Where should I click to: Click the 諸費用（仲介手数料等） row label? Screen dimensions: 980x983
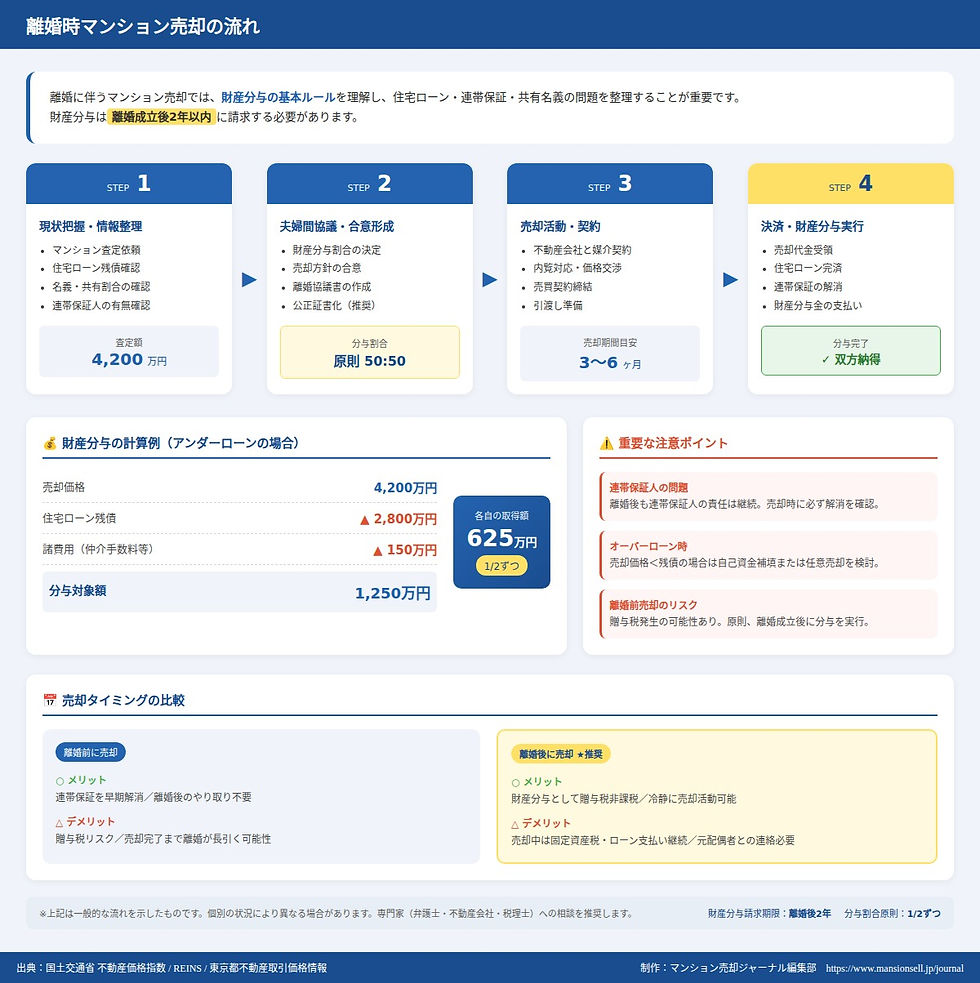coord(98,549)
